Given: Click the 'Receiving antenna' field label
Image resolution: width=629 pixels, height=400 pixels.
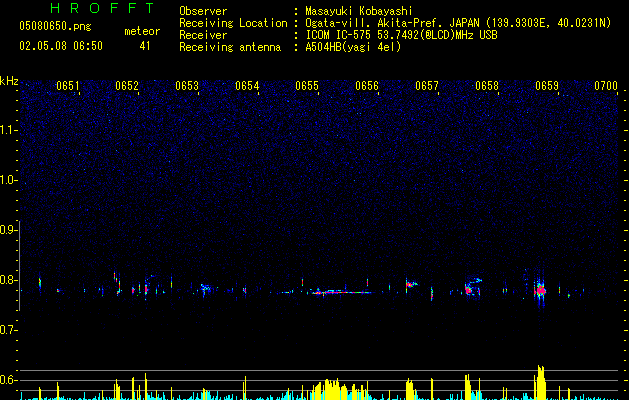Looking at the screenshot, I should (x=230, y=47).
